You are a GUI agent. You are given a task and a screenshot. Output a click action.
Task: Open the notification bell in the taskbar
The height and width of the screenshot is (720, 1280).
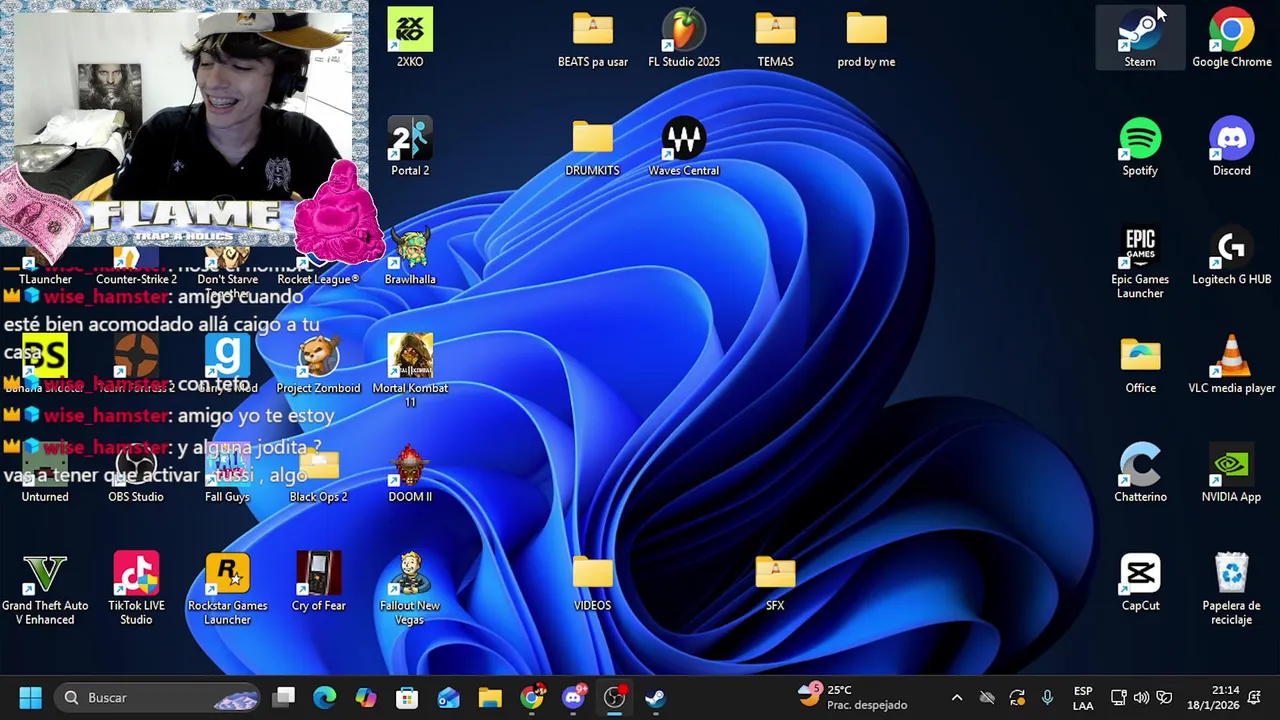[1255, 697]
